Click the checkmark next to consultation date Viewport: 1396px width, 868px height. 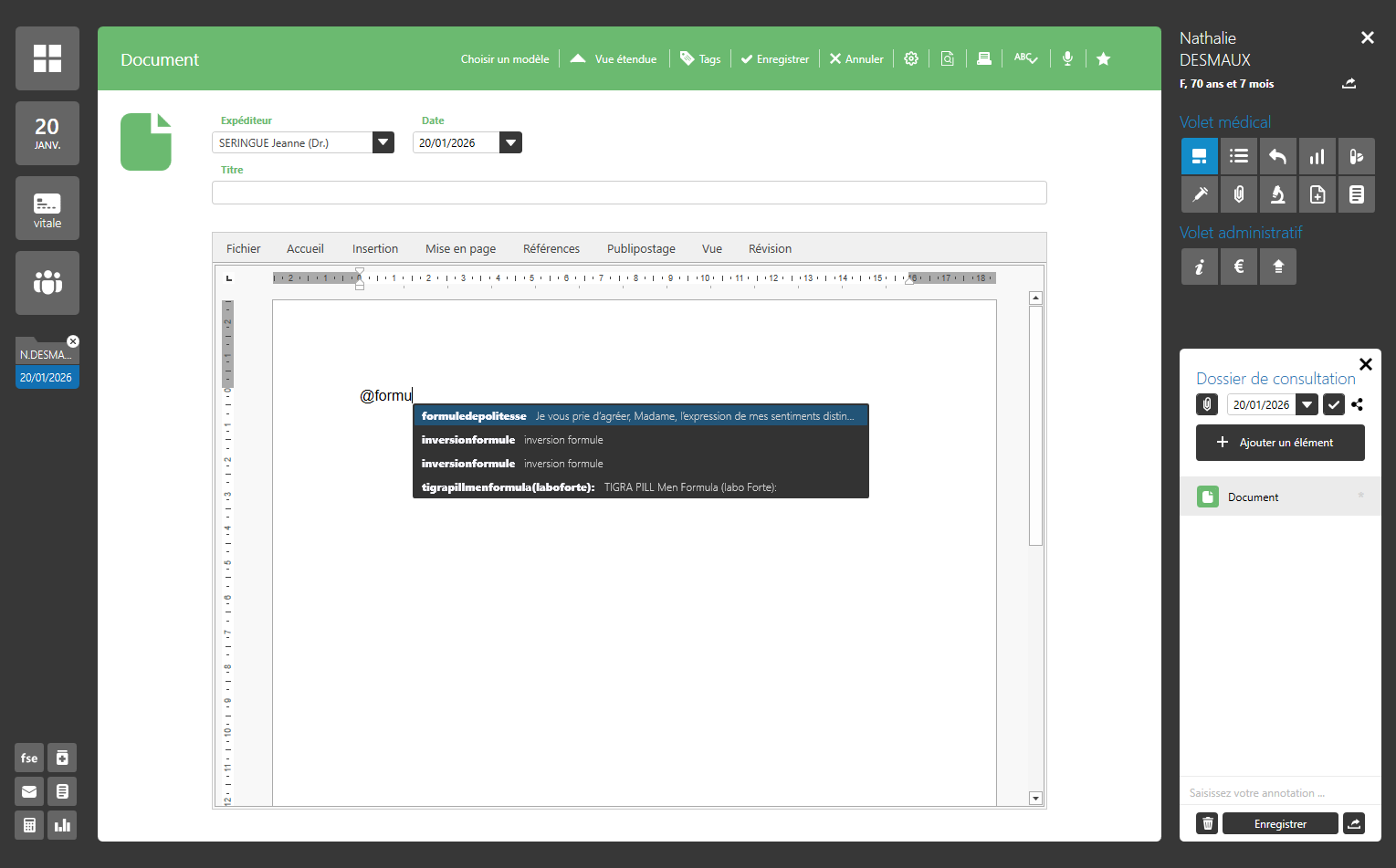pos(1334,404)
